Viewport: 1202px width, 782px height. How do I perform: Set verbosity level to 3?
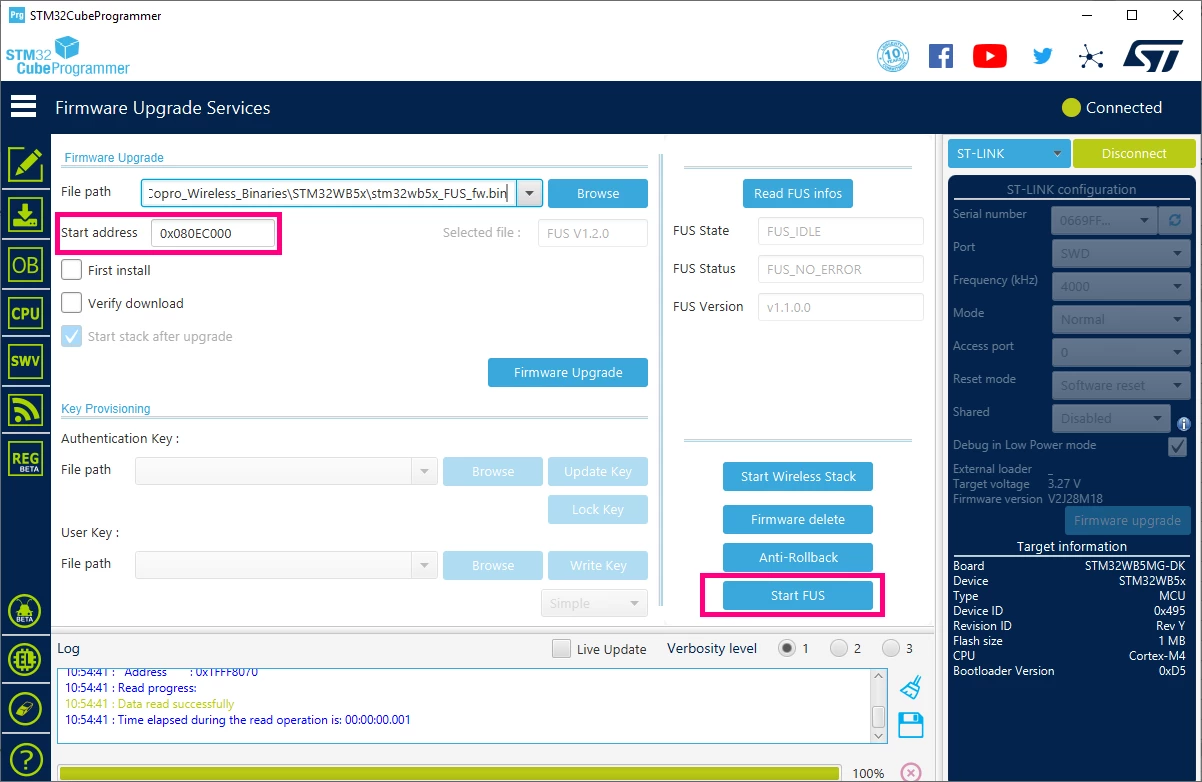click(891, 648)
